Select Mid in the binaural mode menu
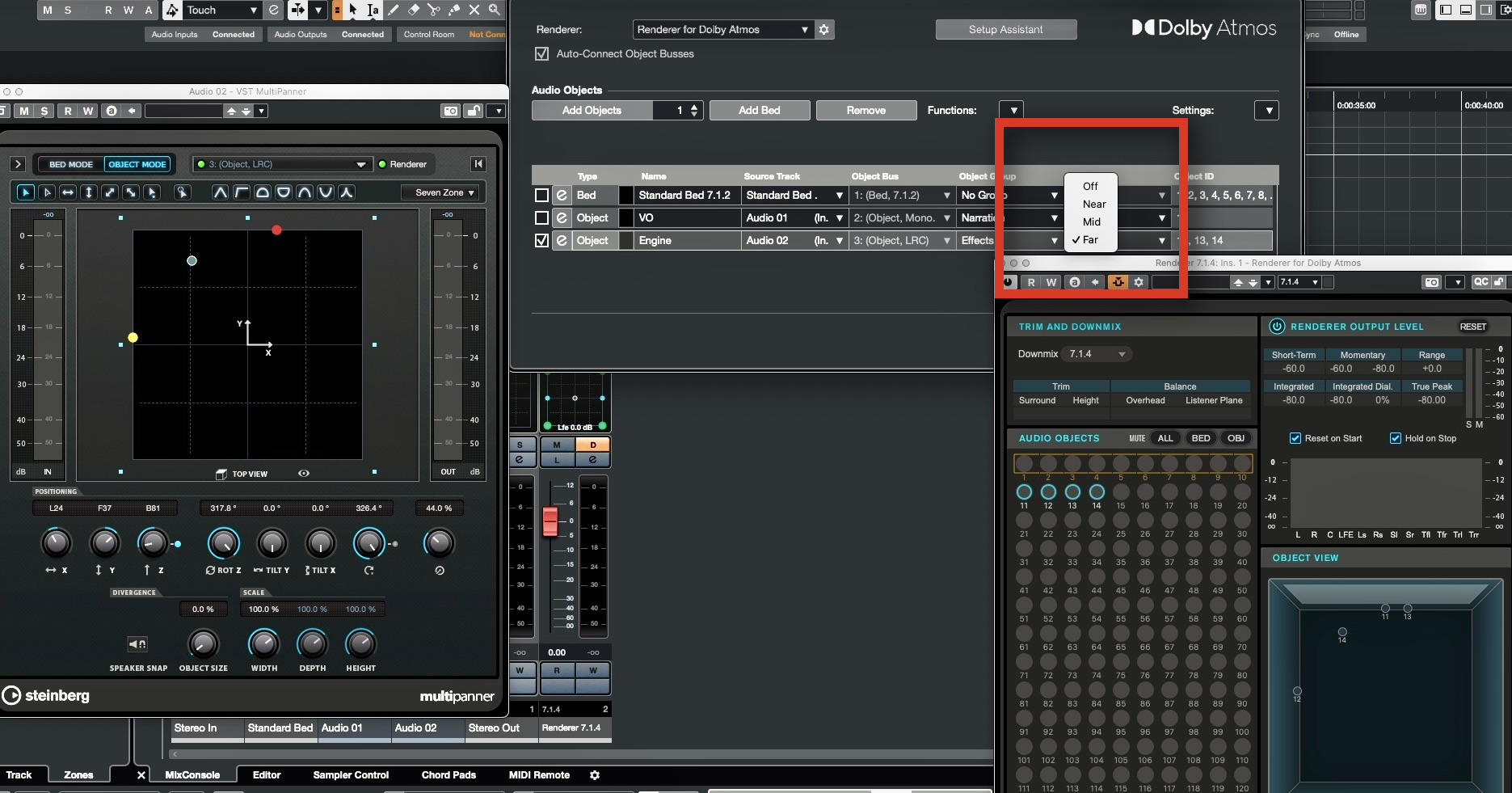 point(1091,222)
